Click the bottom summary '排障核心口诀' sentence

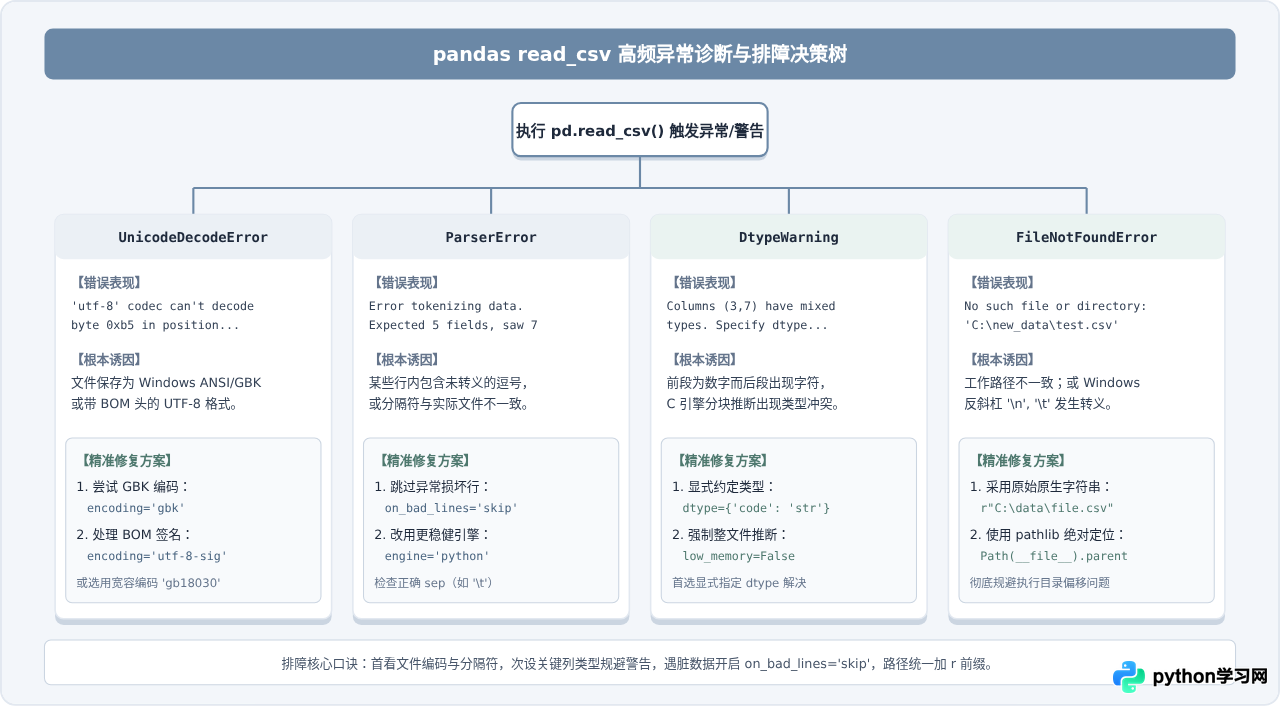pyautogui.click(x=640, y=663)
